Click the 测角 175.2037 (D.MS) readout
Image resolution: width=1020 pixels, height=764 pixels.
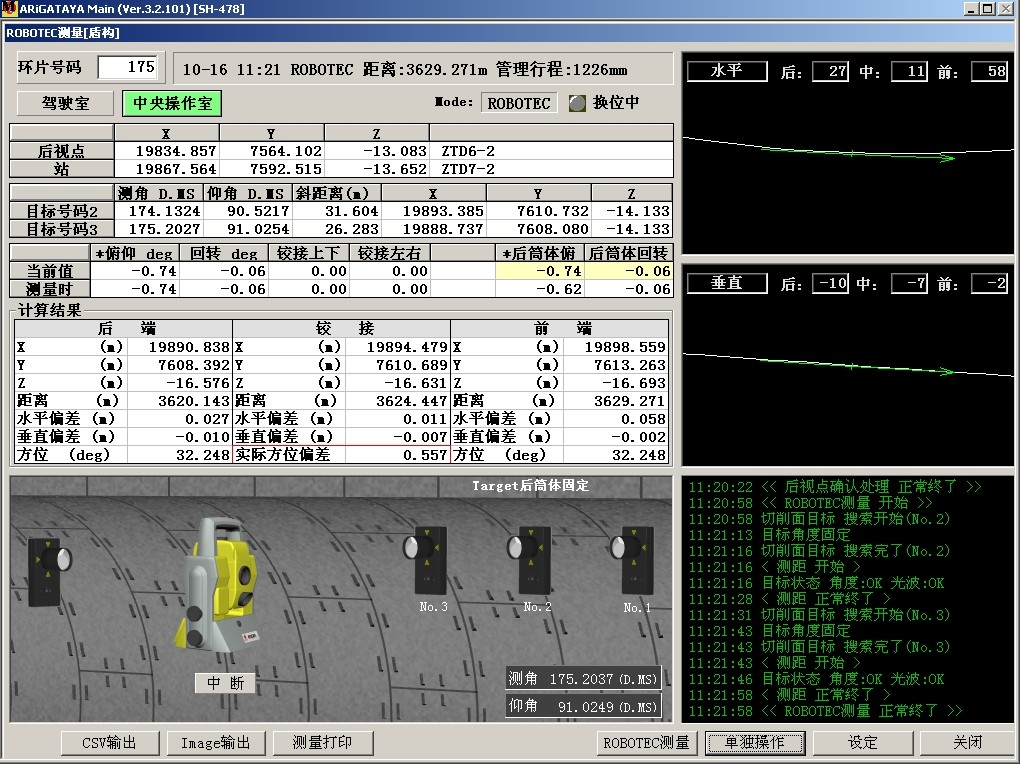coord(583,679)
